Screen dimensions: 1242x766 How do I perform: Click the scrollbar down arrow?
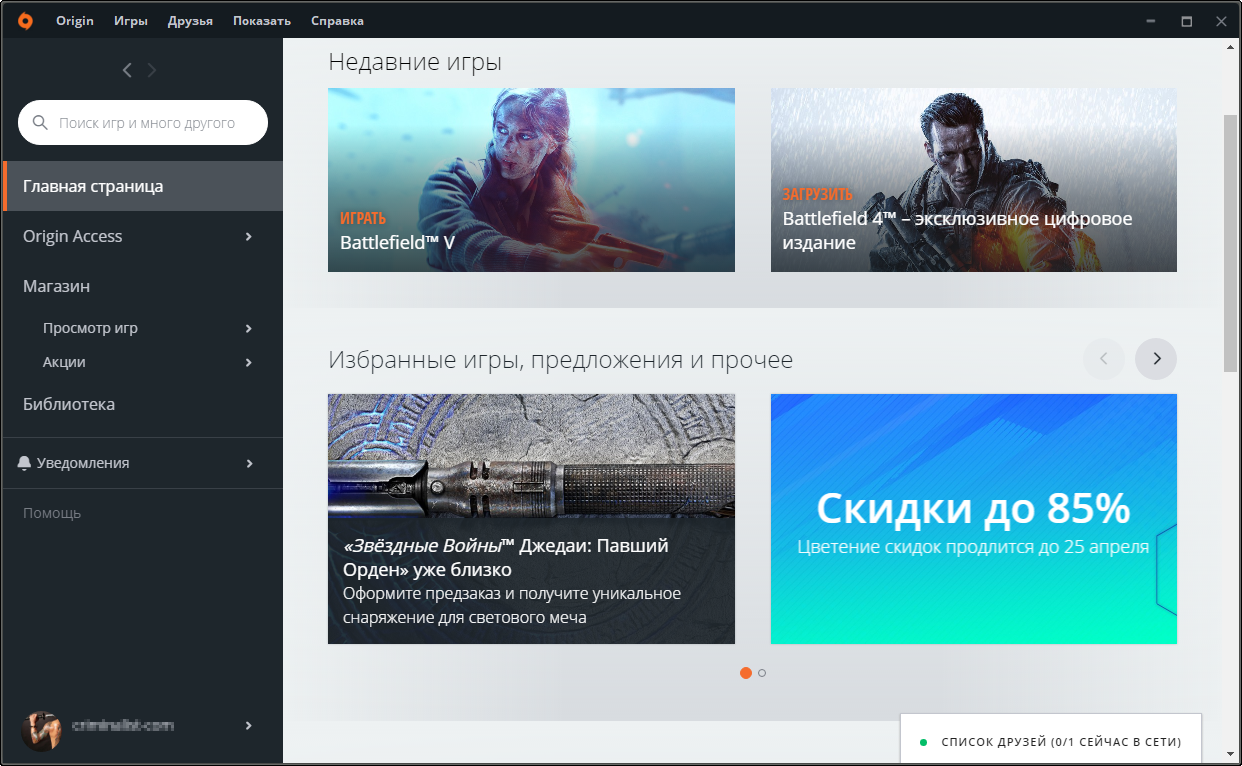(1230, 752)
